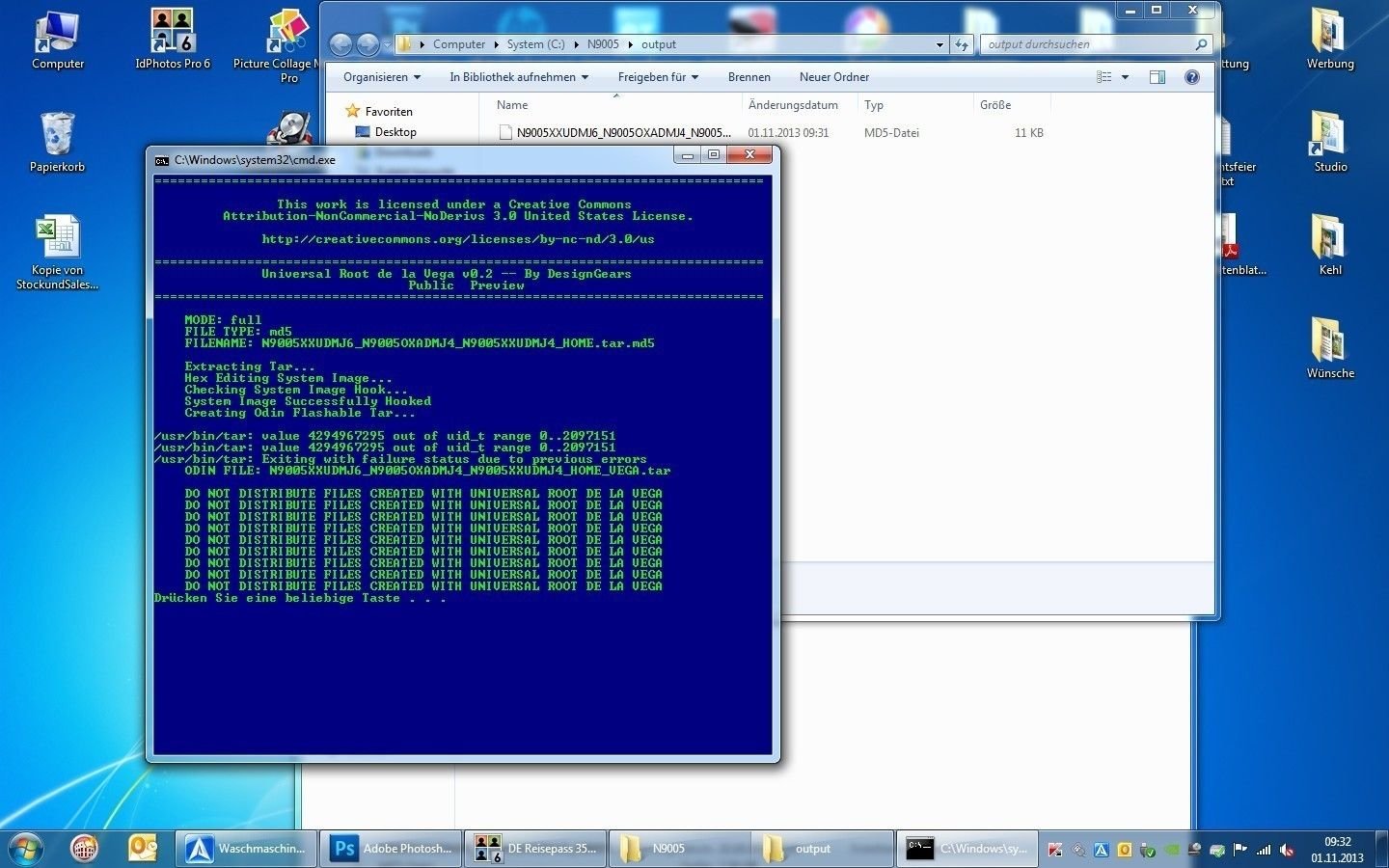The image size is (1389, 868).
Task: Switch to the output folder taskbar button
Action: [823, 849]
